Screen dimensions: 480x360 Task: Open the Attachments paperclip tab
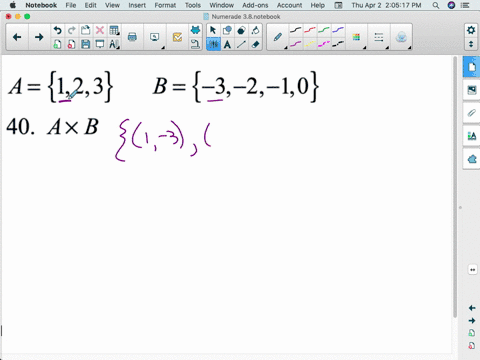(472, 113)
